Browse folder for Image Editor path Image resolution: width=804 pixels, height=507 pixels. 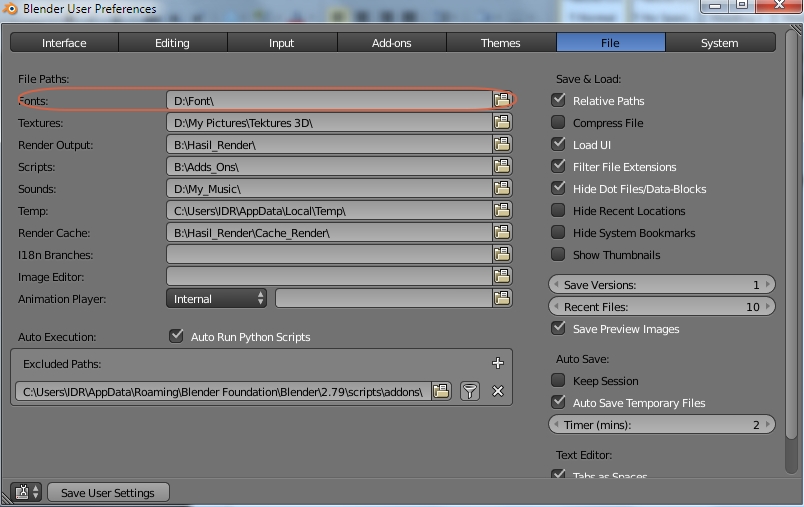pyautogui.click(x=502, y=276)
